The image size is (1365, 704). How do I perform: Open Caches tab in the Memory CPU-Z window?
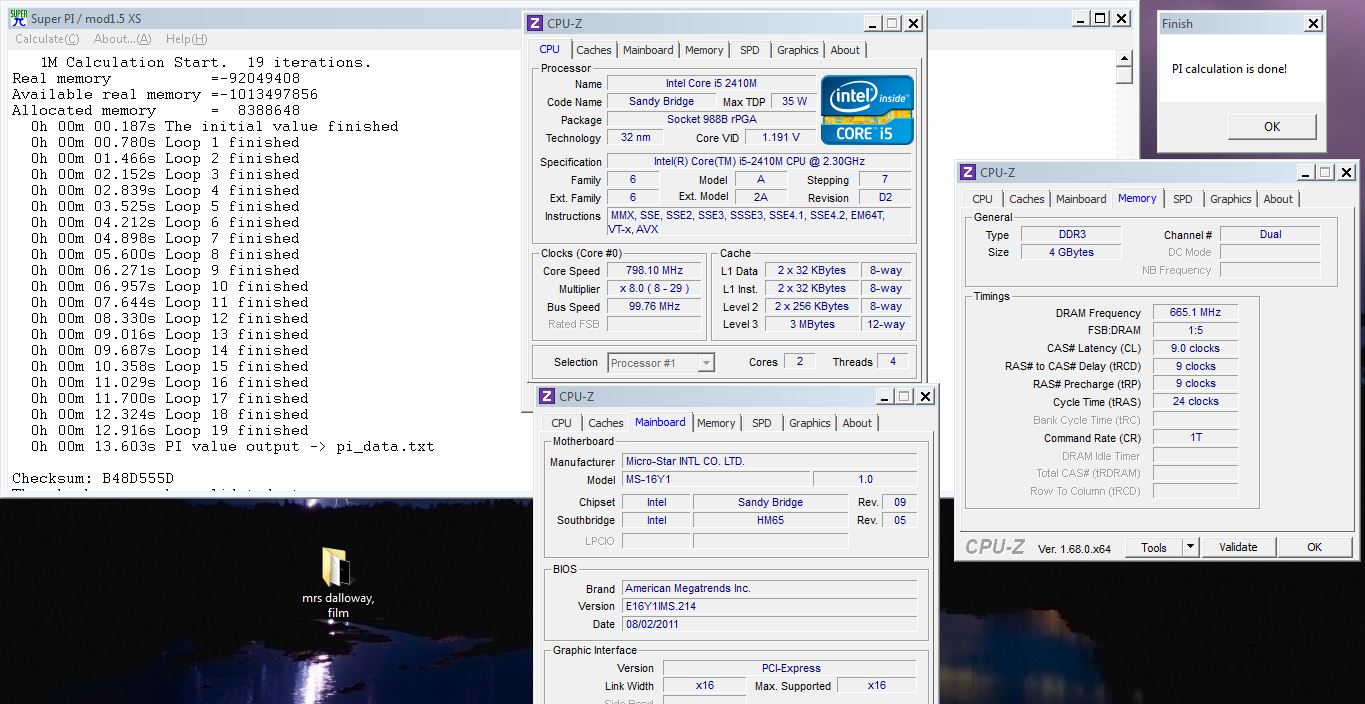click(x=1027, y=199)
